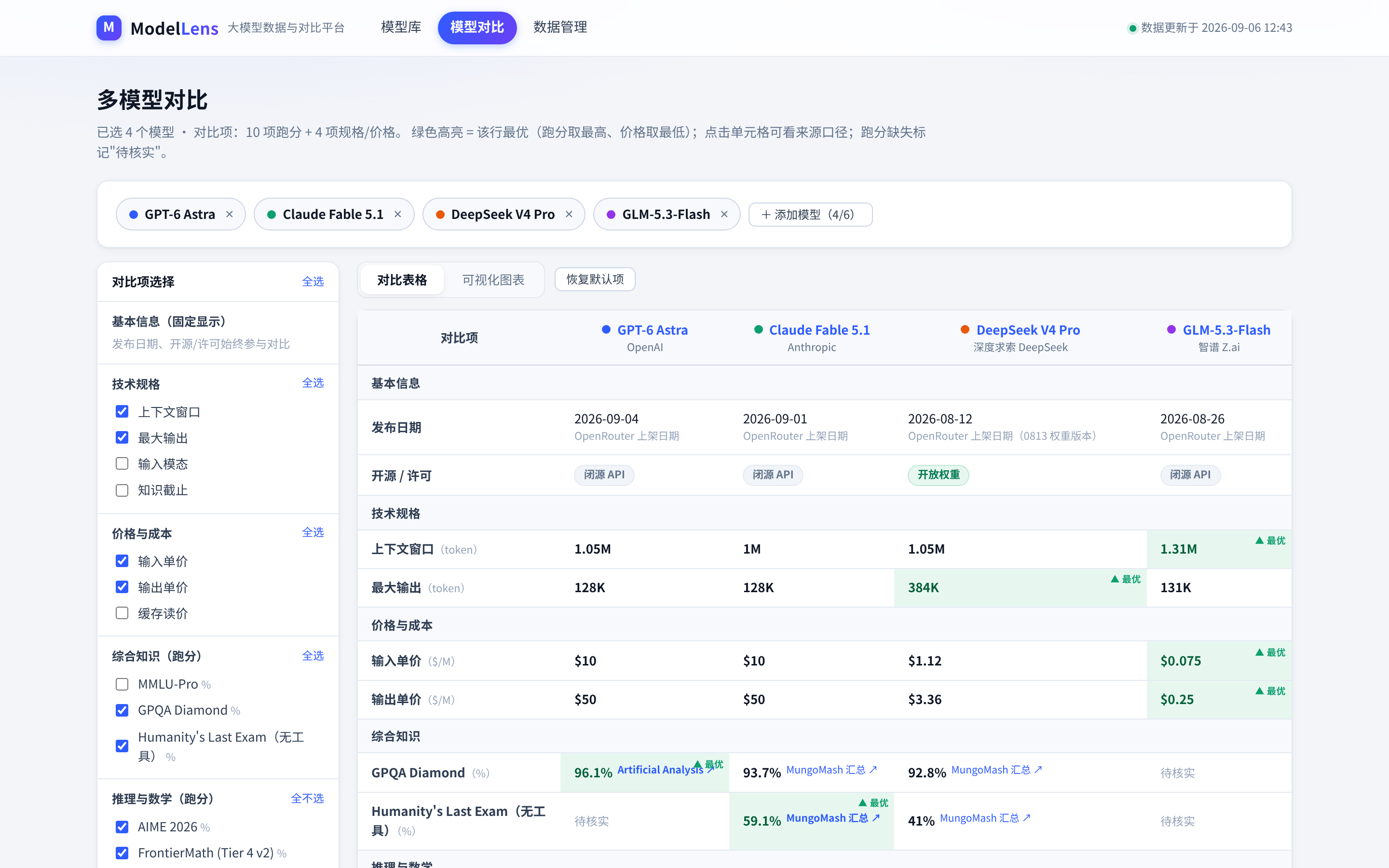The width and height of the screenshot is (1389, 868).
Task: Click 全不选 for 推理与数学 section
Action: pyautogui.click(x=307, y=799)
